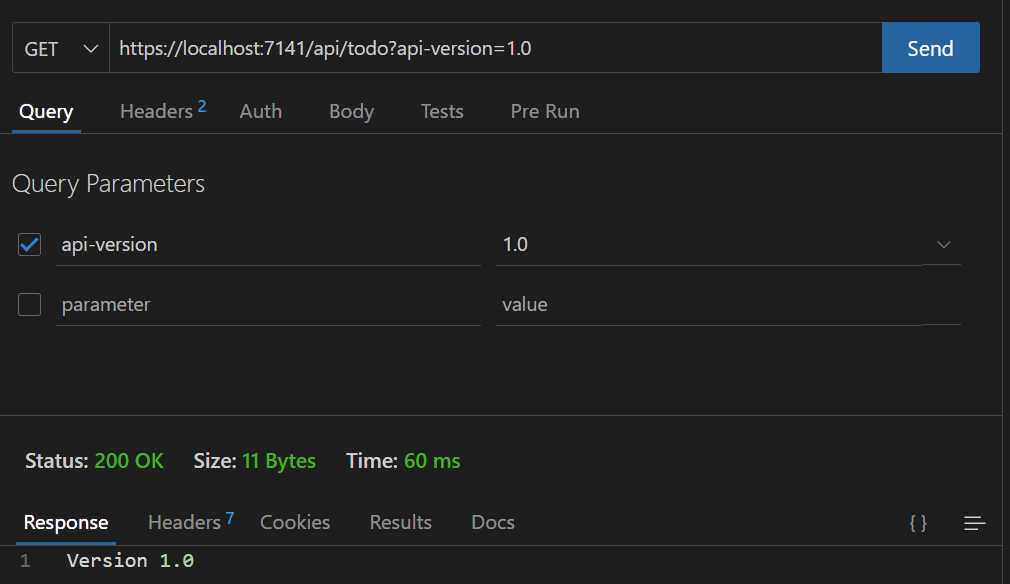
Task: Click the empty parameter name field
Action: pos(269,305)
